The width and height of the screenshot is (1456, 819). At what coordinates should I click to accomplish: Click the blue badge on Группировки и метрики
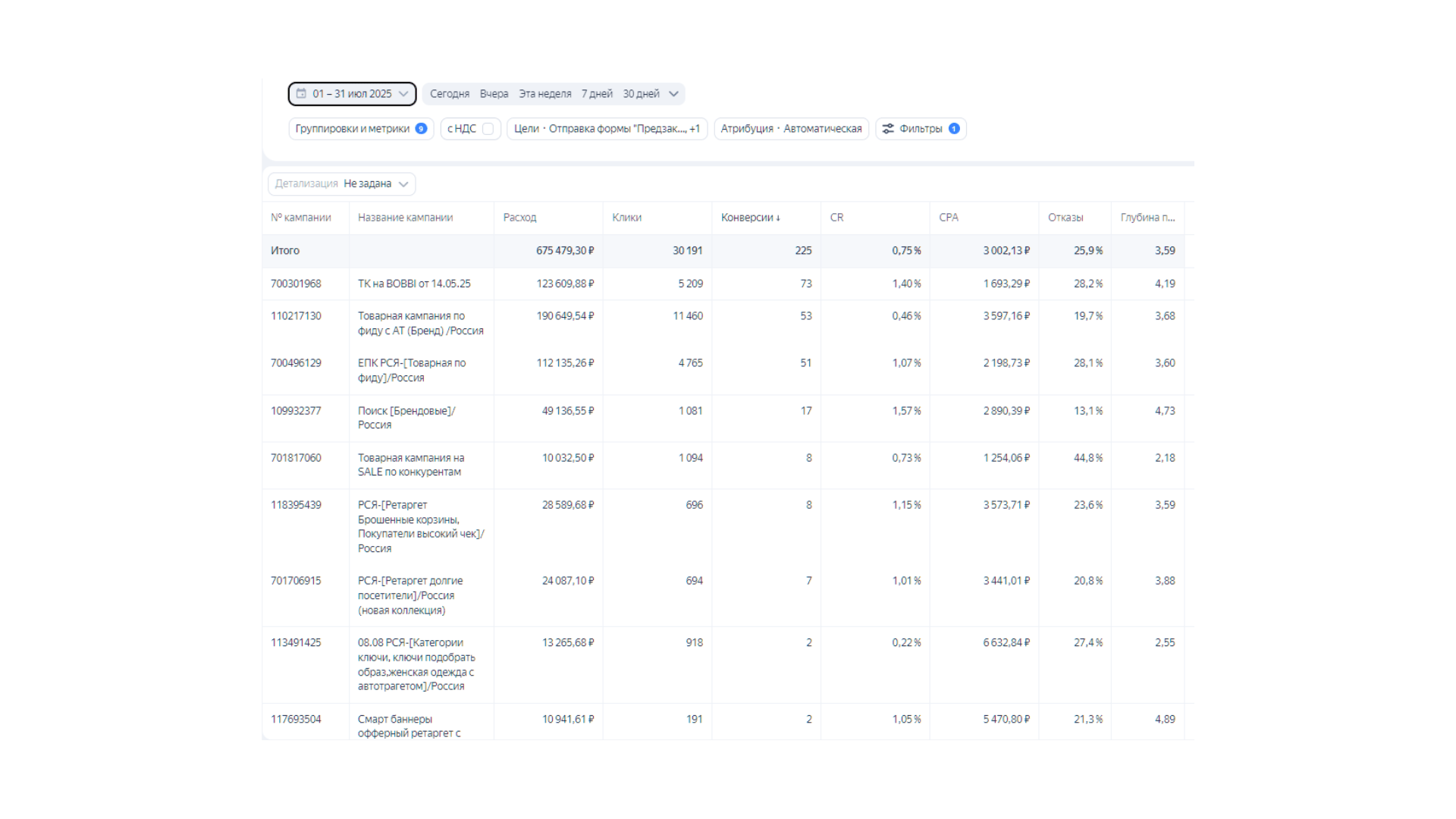tap(421, 129)
